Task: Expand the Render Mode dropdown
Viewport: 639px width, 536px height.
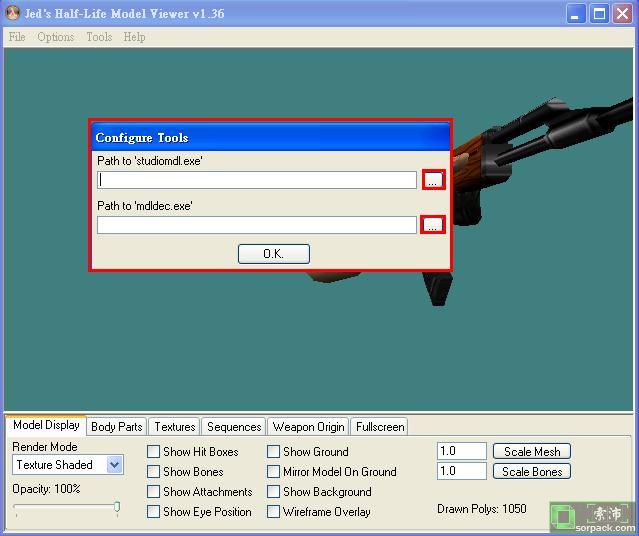Action: [x=115, y=465]
